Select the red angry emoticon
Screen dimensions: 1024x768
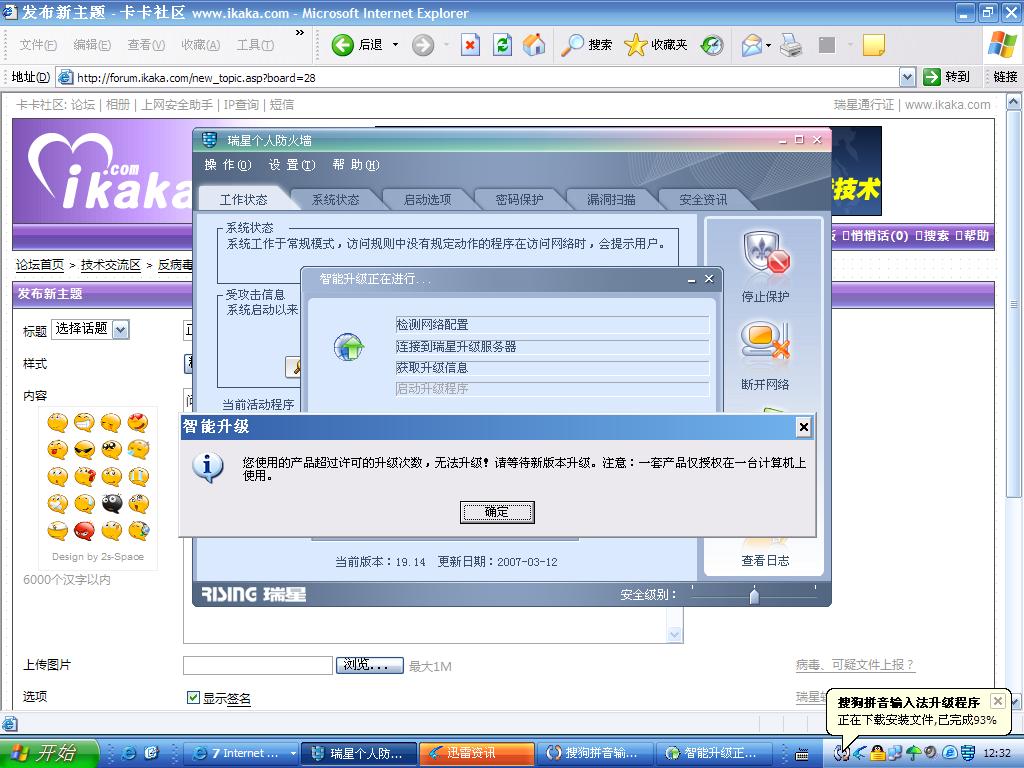[84, 531]
